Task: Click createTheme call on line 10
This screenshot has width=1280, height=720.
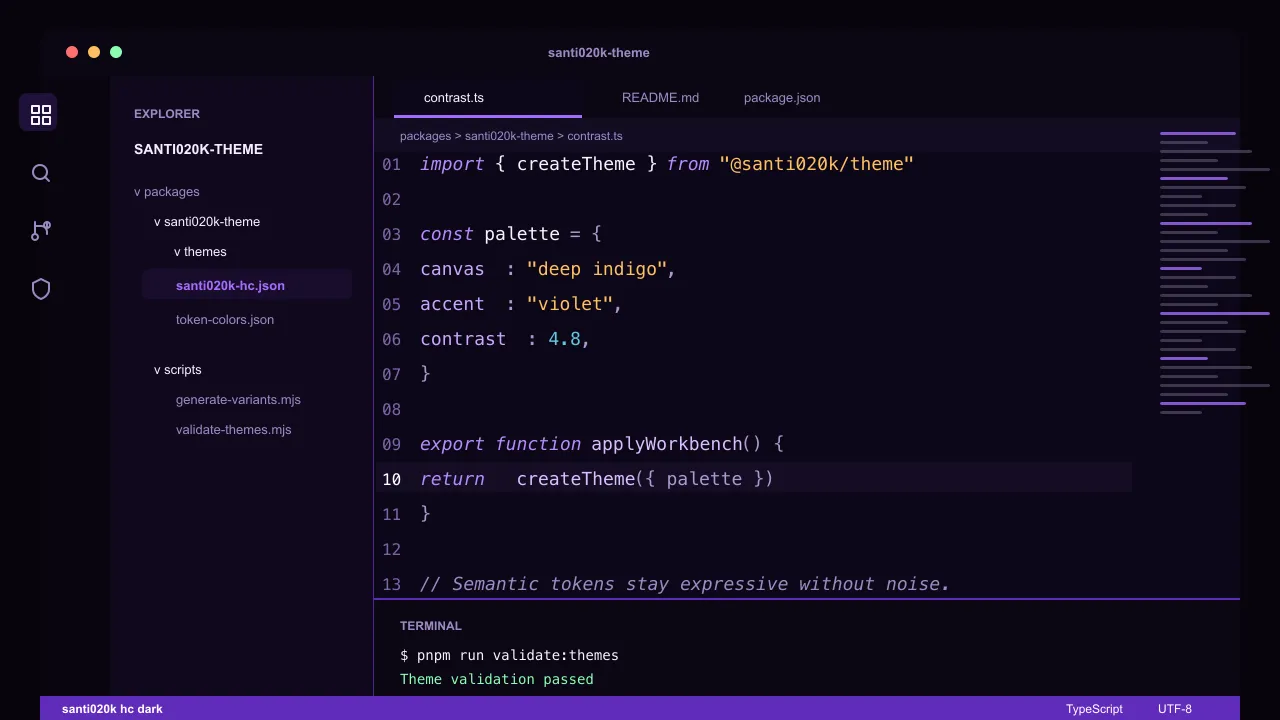Action: [576, 479]
